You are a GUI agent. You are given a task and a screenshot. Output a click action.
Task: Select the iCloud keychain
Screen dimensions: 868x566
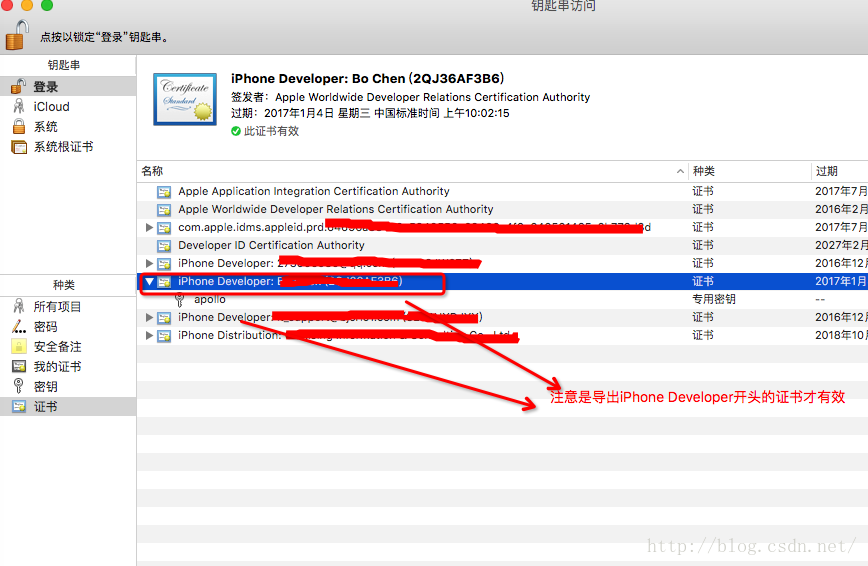pos(68,106)
